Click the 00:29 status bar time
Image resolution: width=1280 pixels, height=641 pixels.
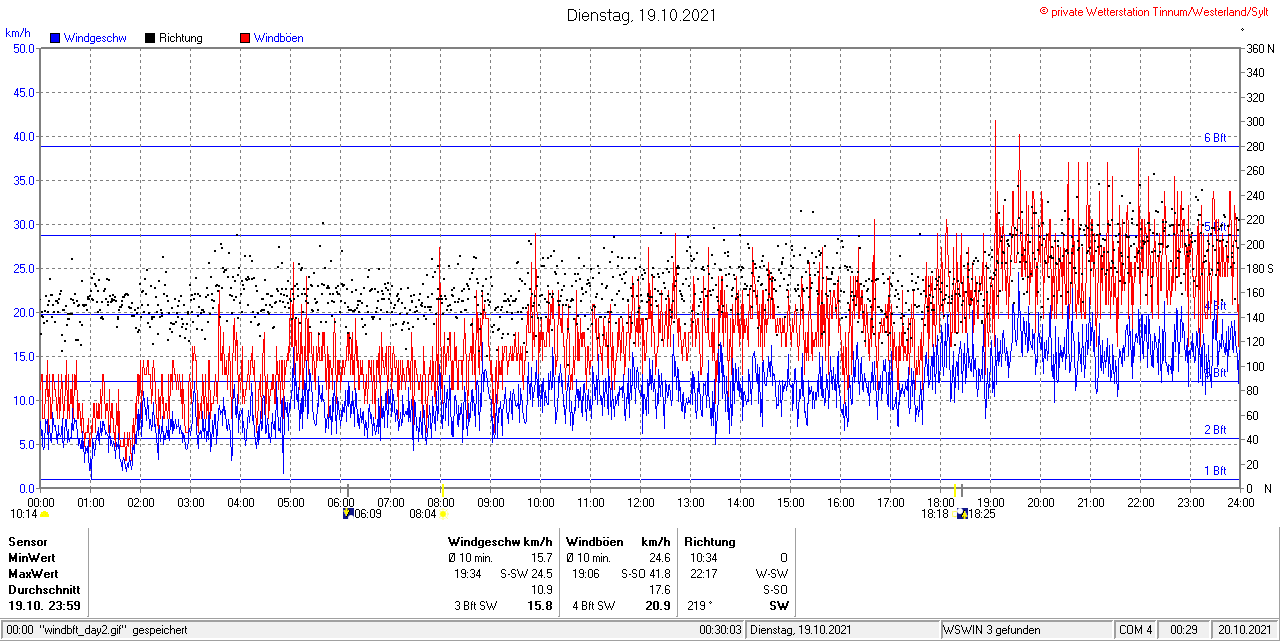click(x=1185, y=630)
